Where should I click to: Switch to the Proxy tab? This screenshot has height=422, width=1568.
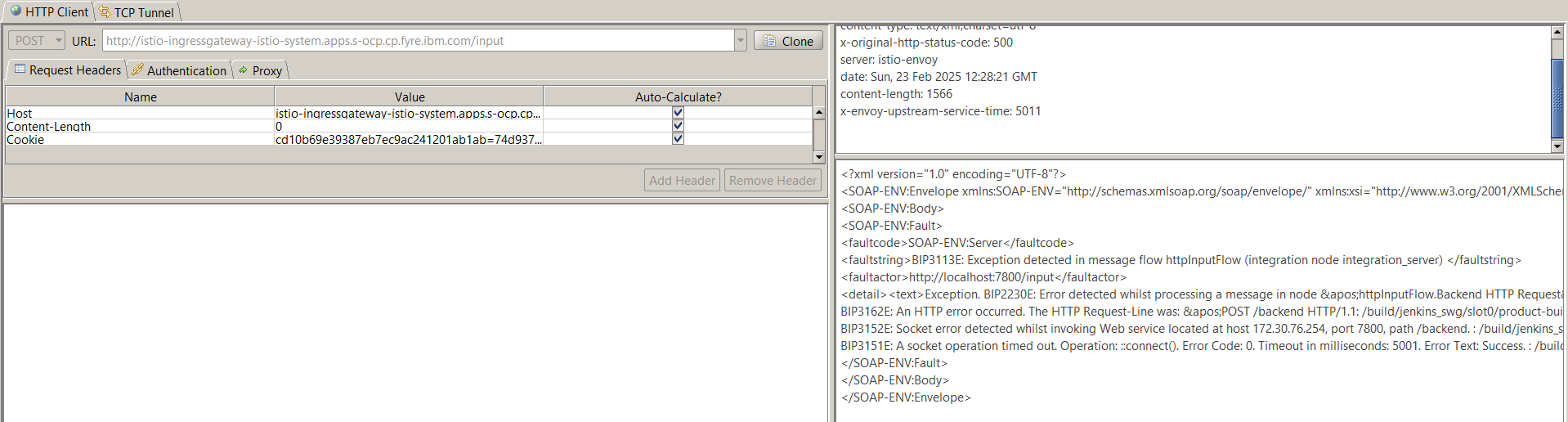coord(260,70)
